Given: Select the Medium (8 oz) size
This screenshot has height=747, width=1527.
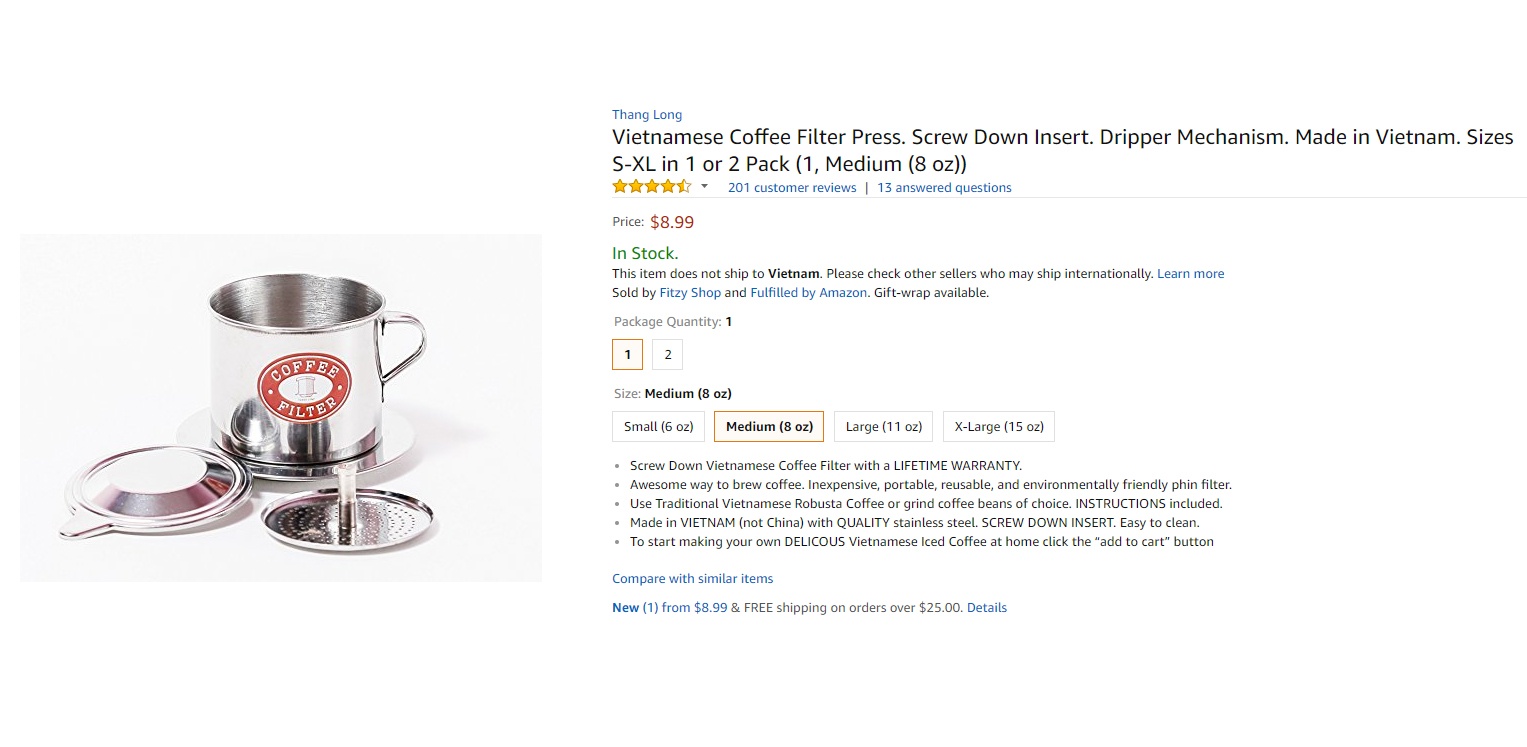Looking at the screenshot, I should tap(768, 426).
